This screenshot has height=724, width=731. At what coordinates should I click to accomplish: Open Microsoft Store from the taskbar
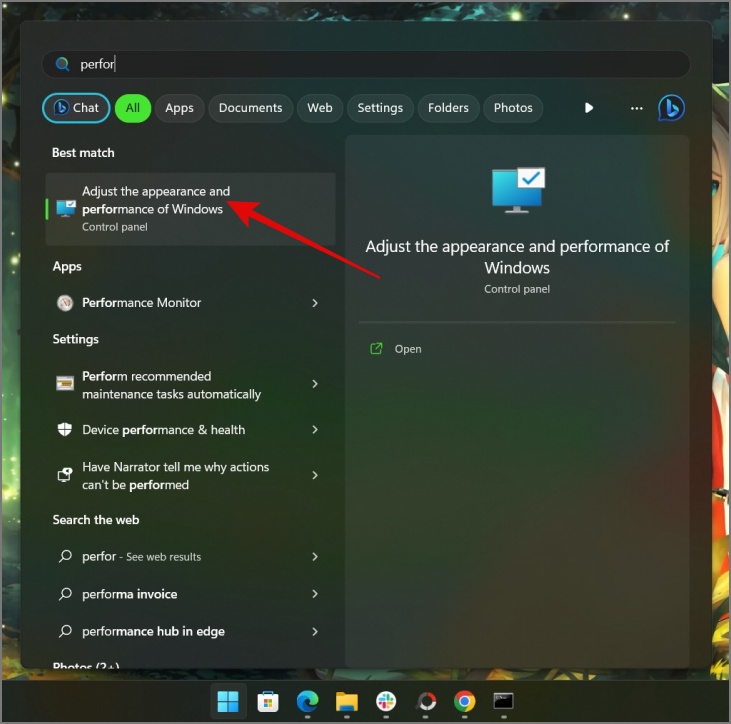tap(268, 702)
